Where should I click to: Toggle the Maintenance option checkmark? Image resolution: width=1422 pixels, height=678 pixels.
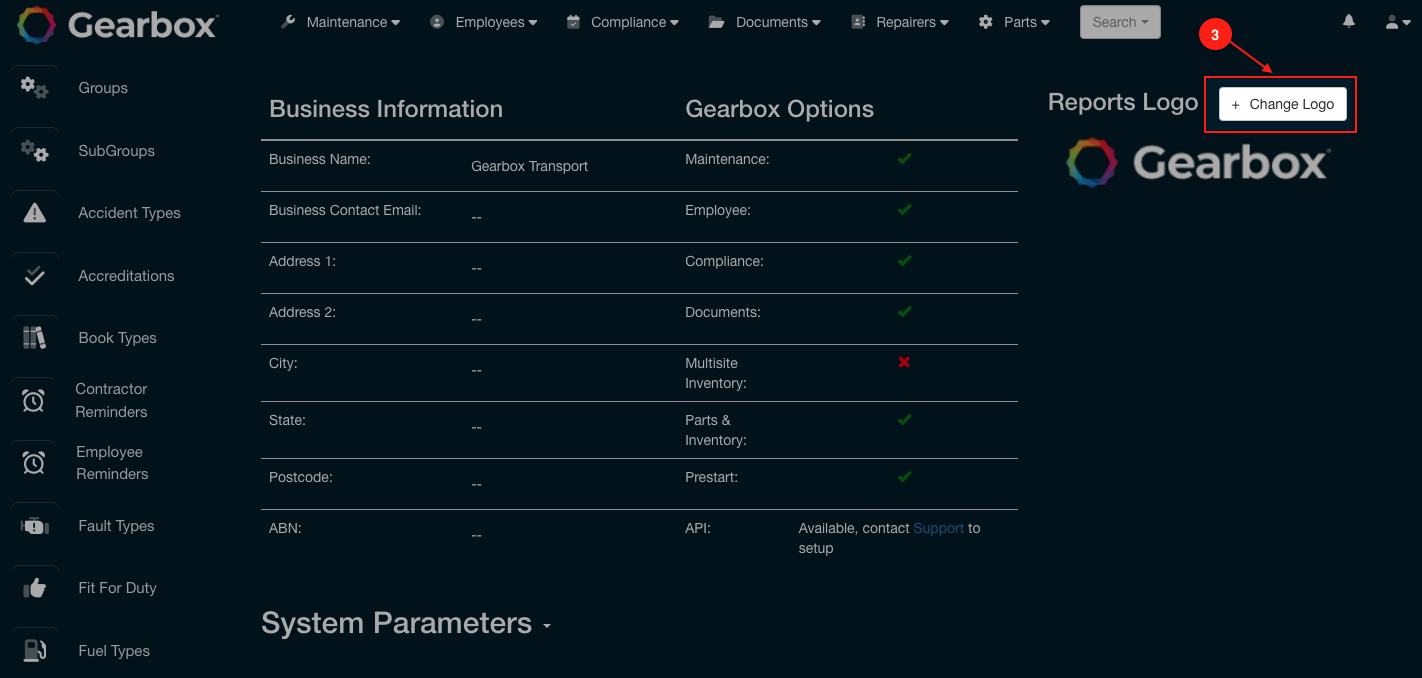(x=904, y=158)
